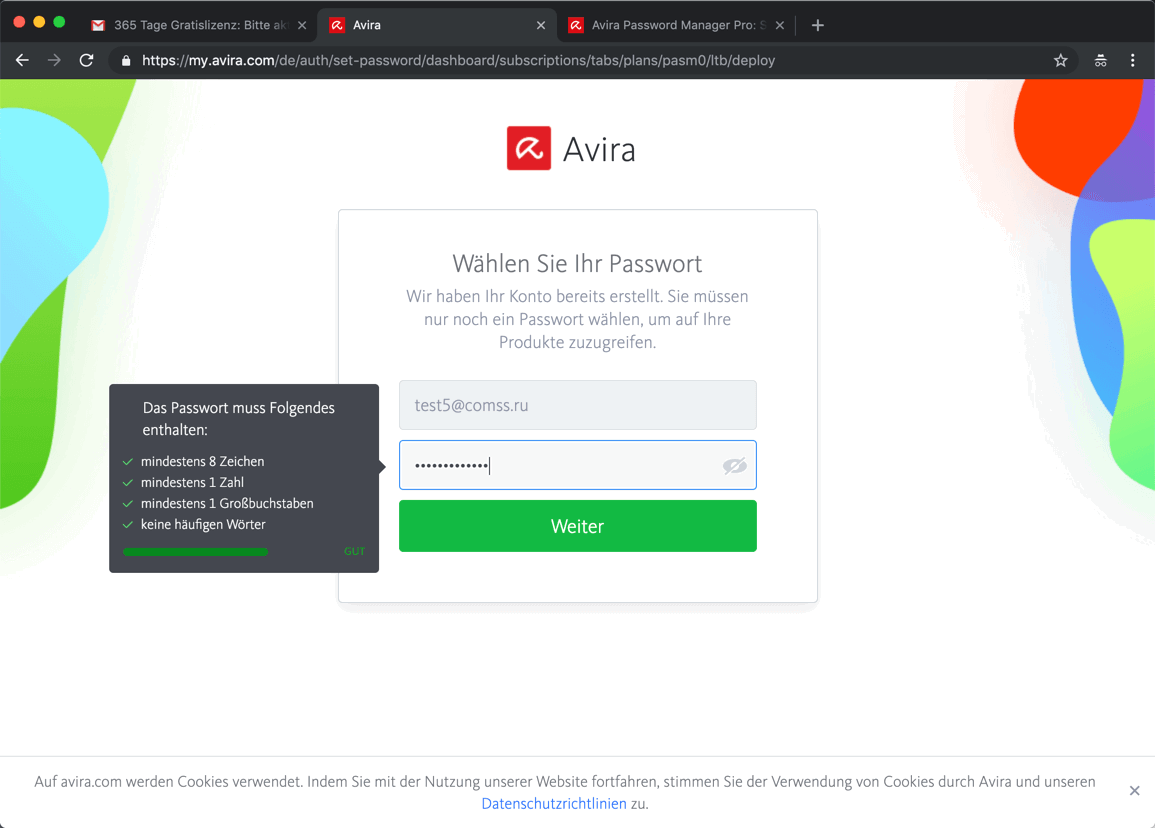Go forward with the browser forward arrow

(54, 60)
